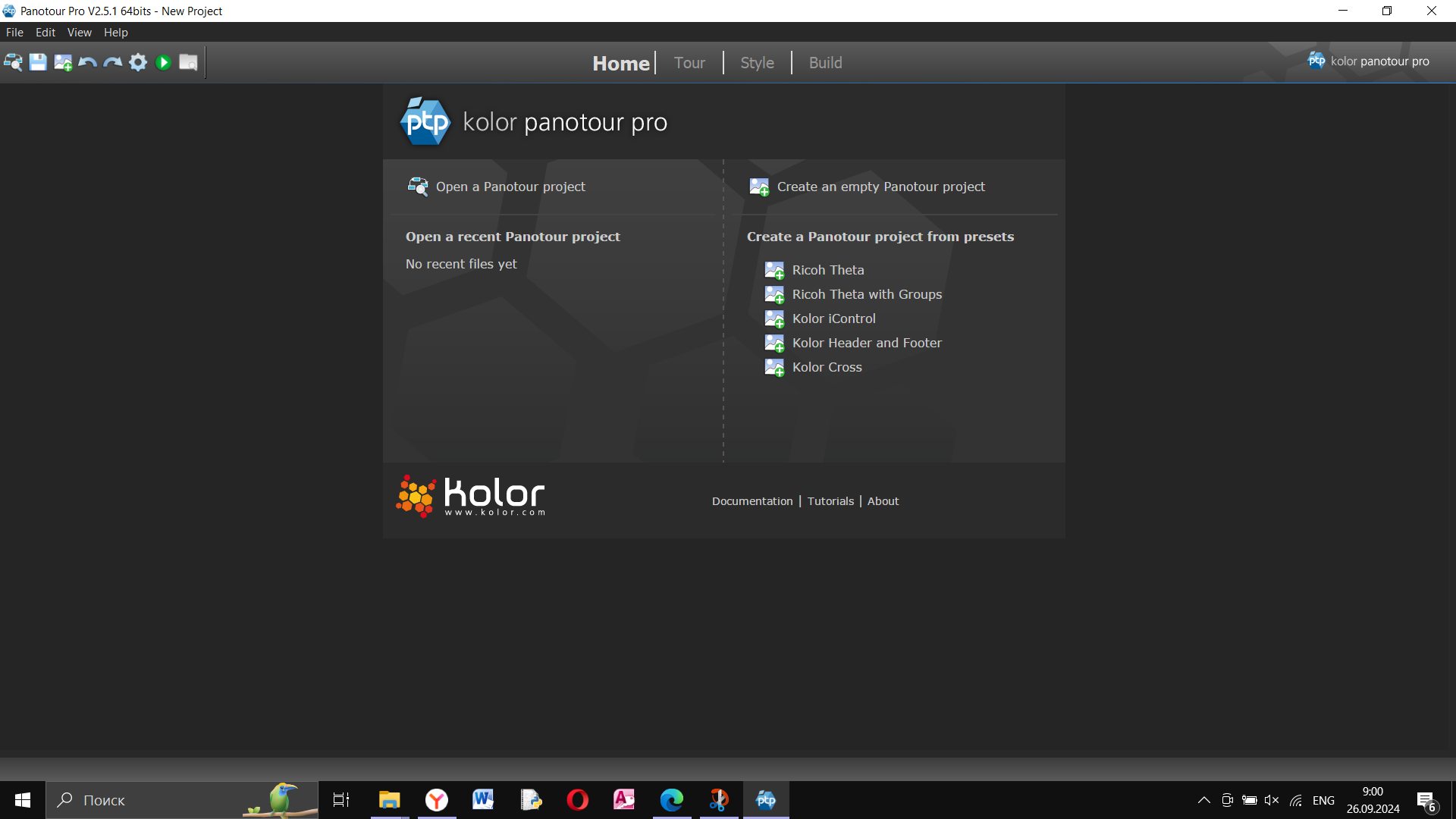Switch to the Home tab
Screen dimensions: 1456x819
pos(621,63)
